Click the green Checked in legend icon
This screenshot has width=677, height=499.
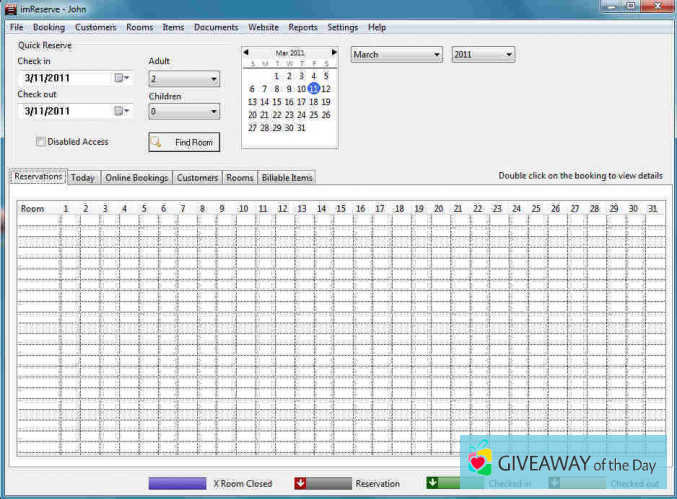432,482
